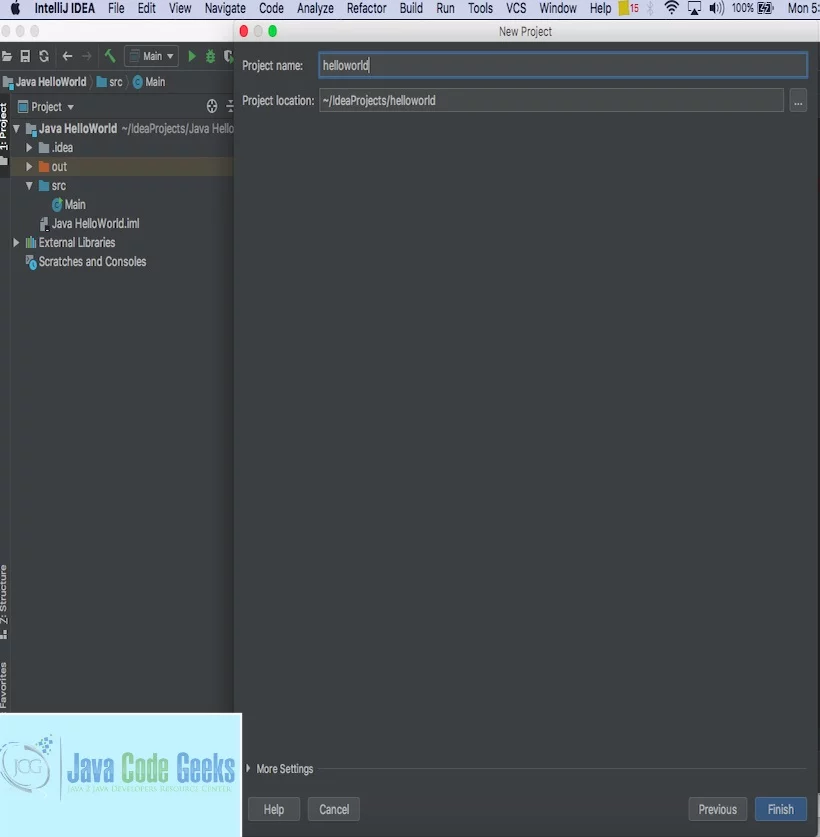Screen dimensions: 820x837
Task: Open the Main run configuration dropdown
Action: (152, 56)
